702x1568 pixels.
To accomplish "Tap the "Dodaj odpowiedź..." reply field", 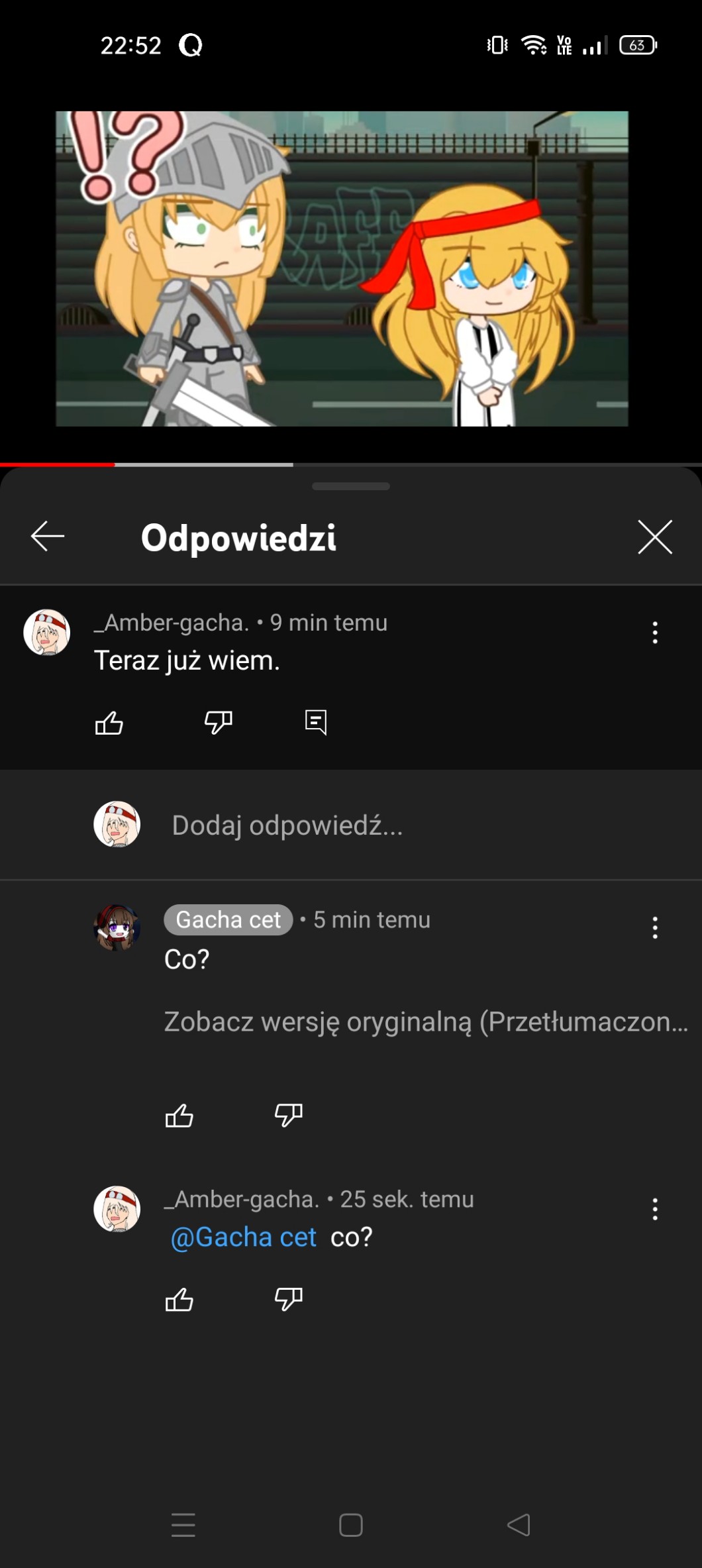I will pos(287,825).
